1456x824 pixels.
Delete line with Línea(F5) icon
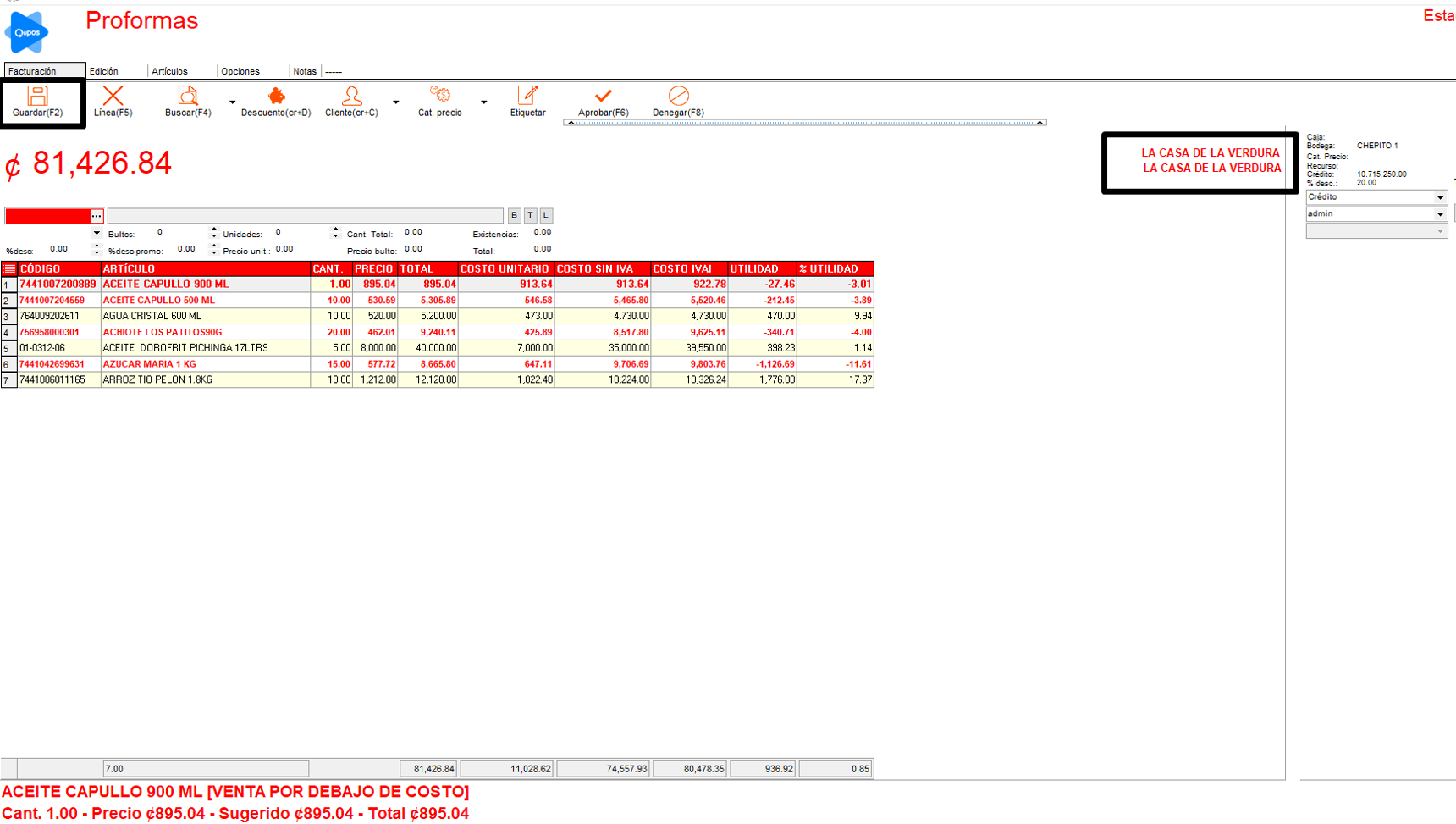pyautogui.click(x=113, y=97)
